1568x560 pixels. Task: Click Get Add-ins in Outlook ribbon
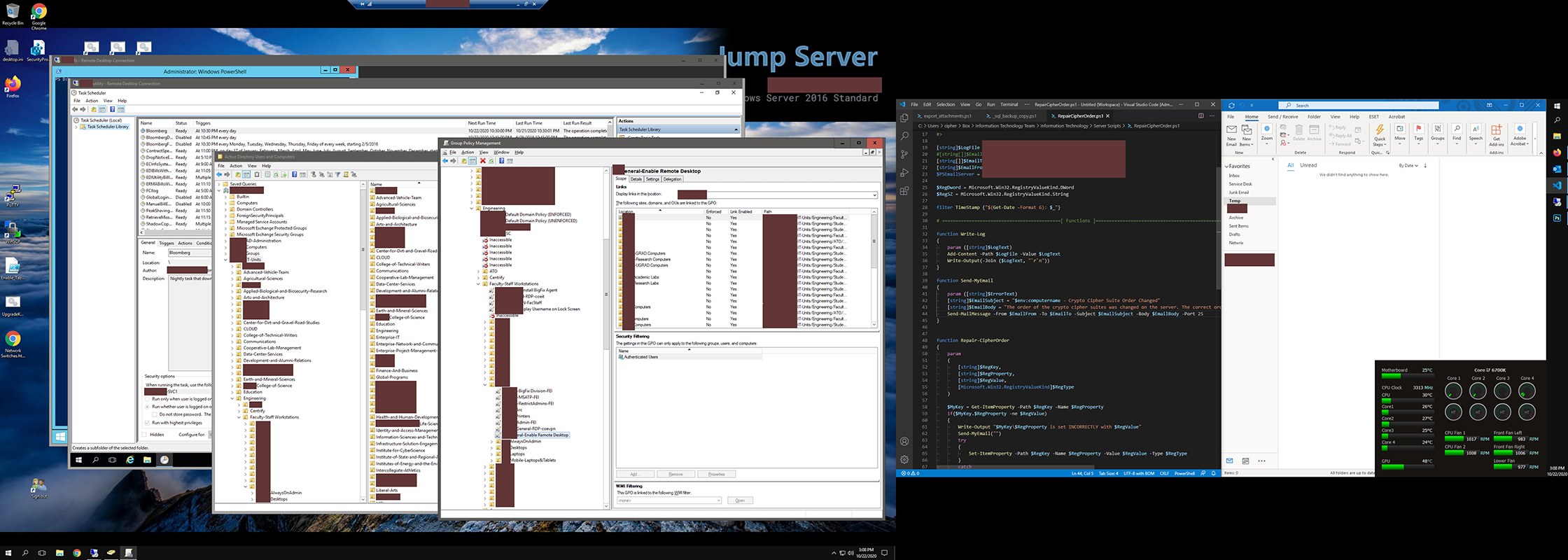tap(1497, 135)
